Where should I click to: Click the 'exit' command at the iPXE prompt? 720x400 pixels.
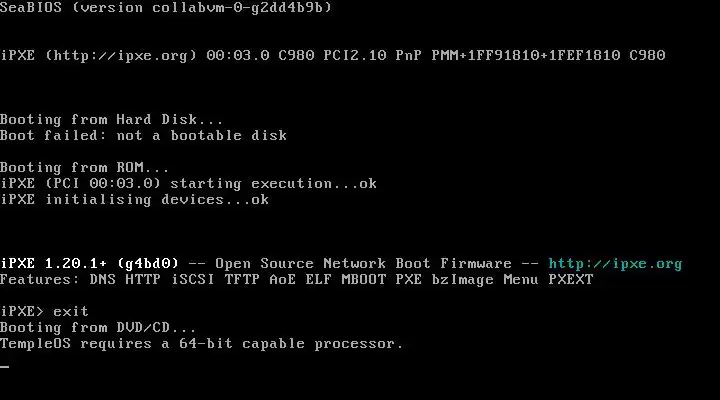pyautogui.click(x=71, y=312)
